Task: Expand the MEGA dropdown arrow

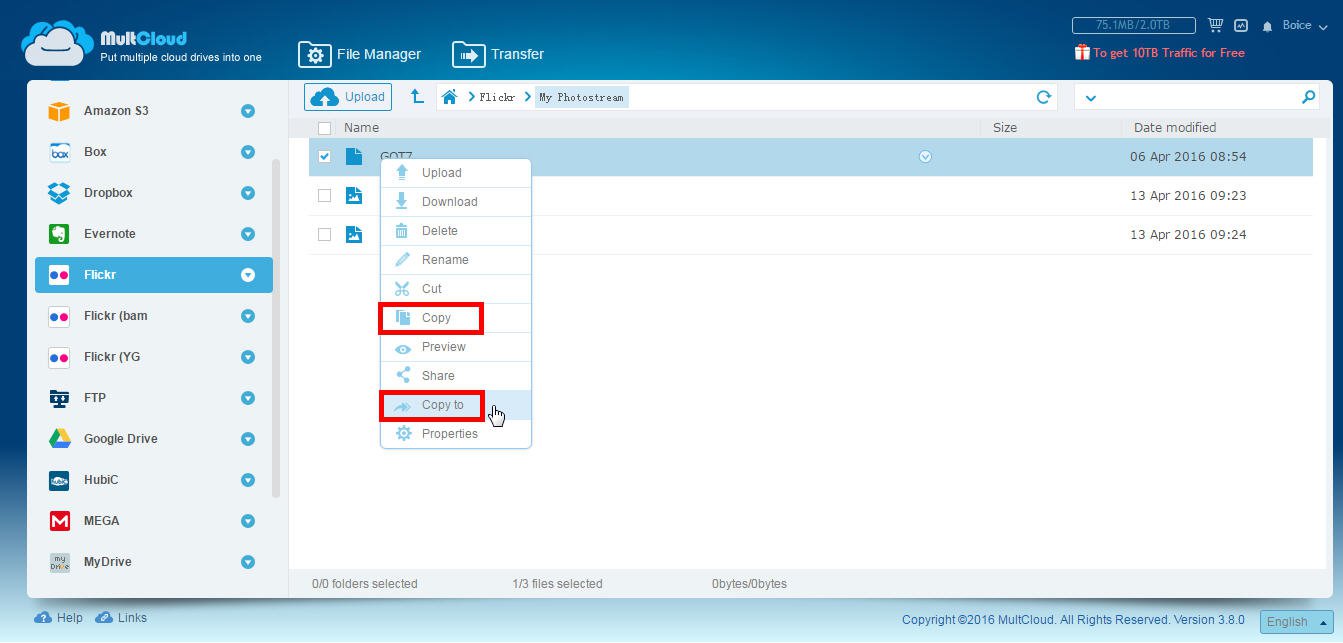Action: tap(248, 521)
